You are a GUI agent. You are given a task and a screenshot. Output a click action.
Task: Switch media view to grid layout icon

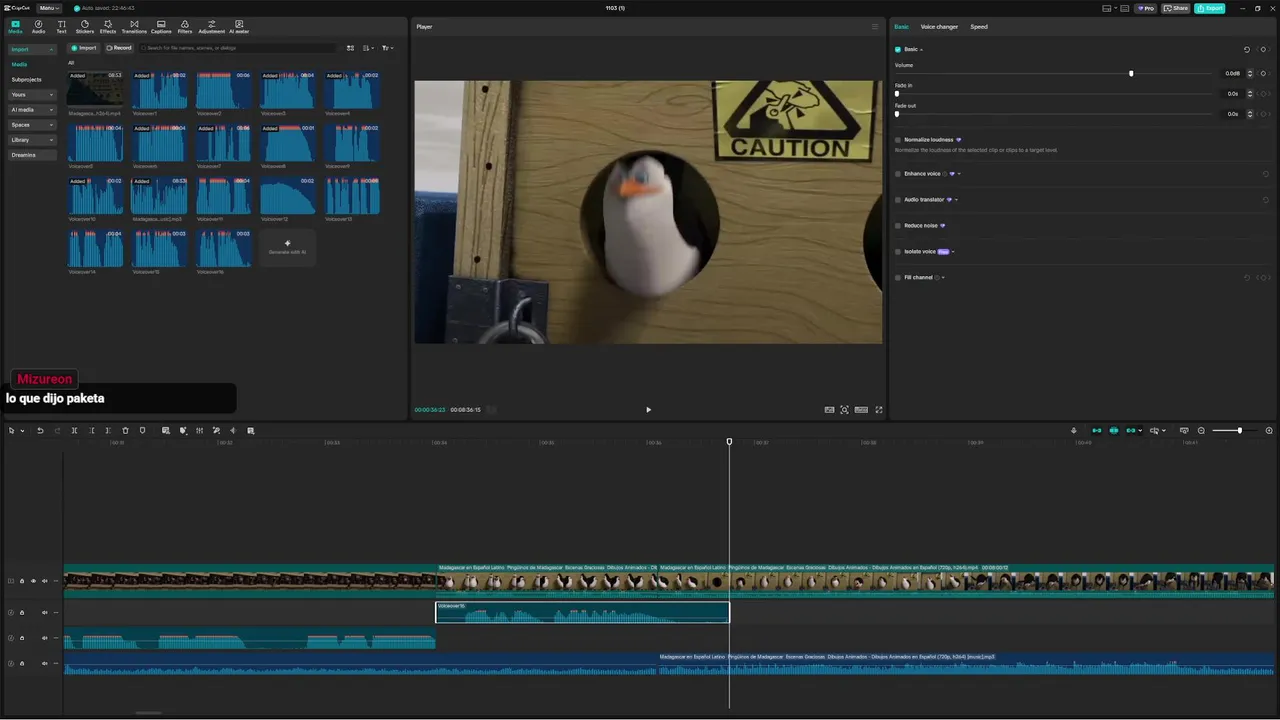tap(350, 48)
